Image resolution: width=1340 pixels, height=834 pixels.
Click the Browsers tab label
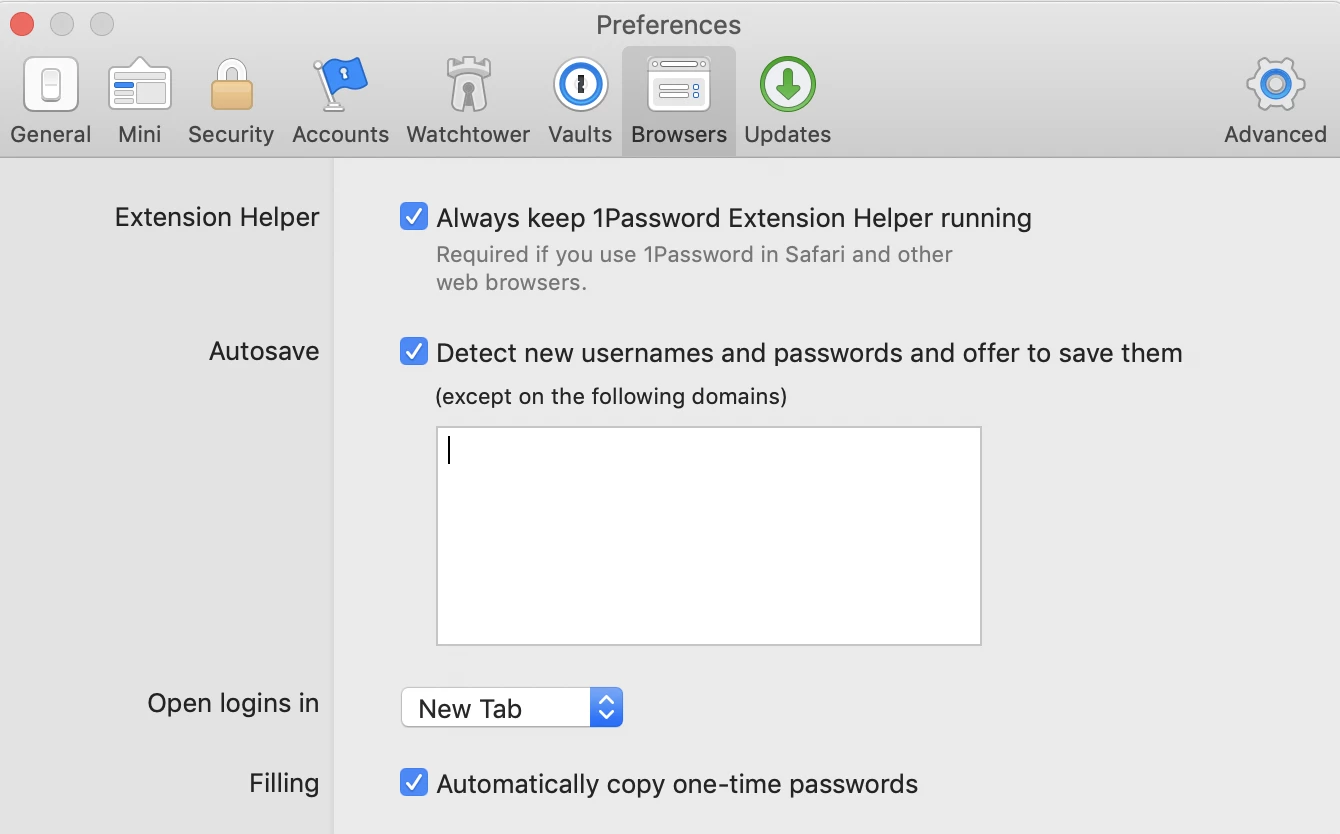click(679, 134)
